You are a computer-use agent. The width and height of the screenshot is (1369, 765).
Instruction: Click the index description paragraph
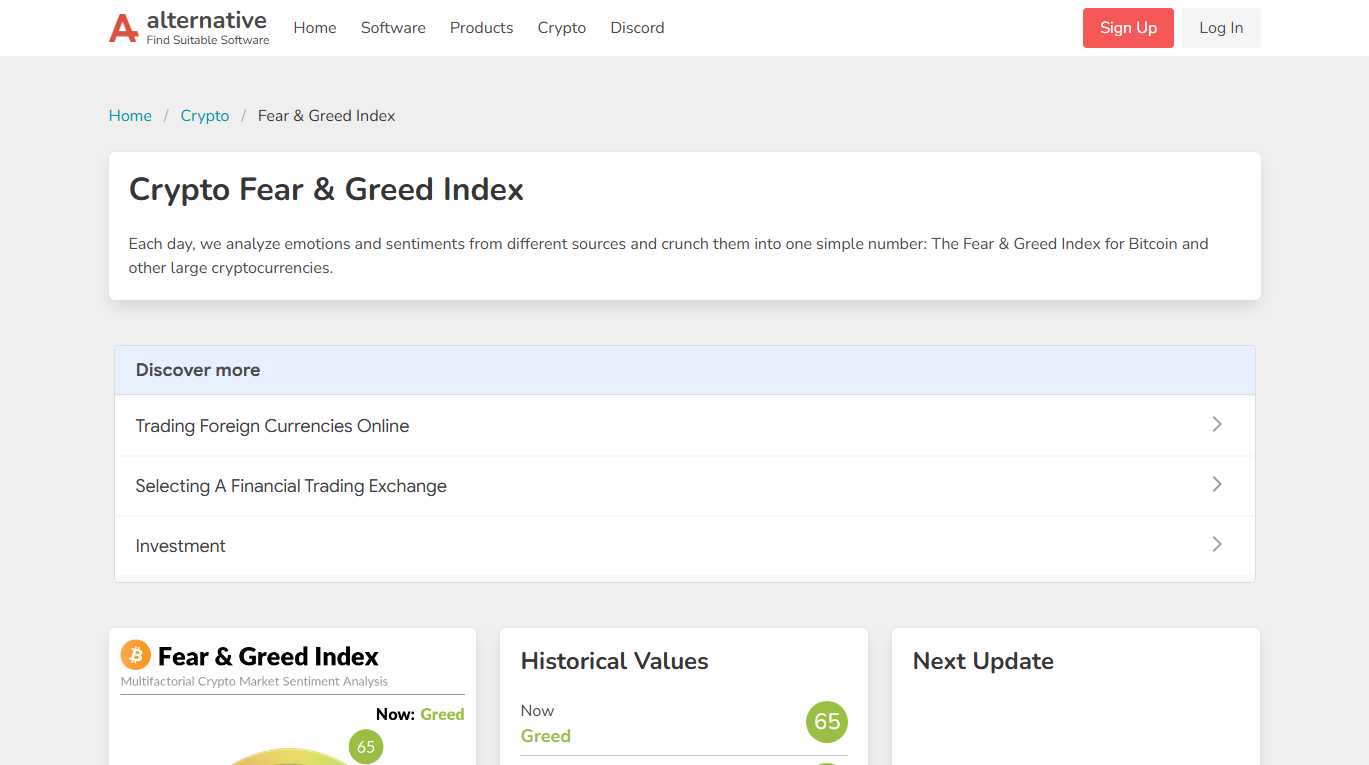click(x=668, y=256)
